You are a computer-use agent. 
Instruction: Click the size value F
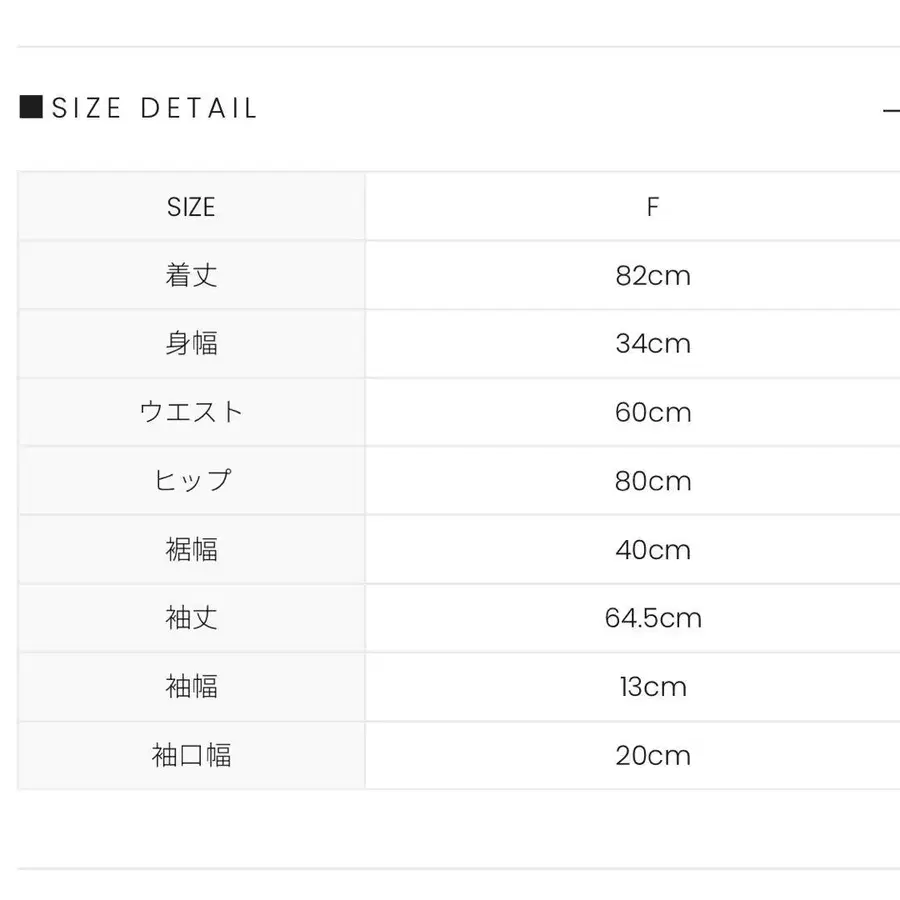[653, 207]
